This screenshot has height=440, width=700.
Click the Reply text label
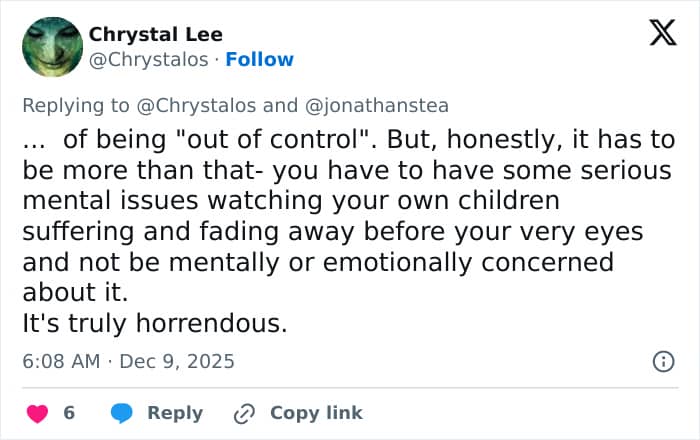click(175, 413)
